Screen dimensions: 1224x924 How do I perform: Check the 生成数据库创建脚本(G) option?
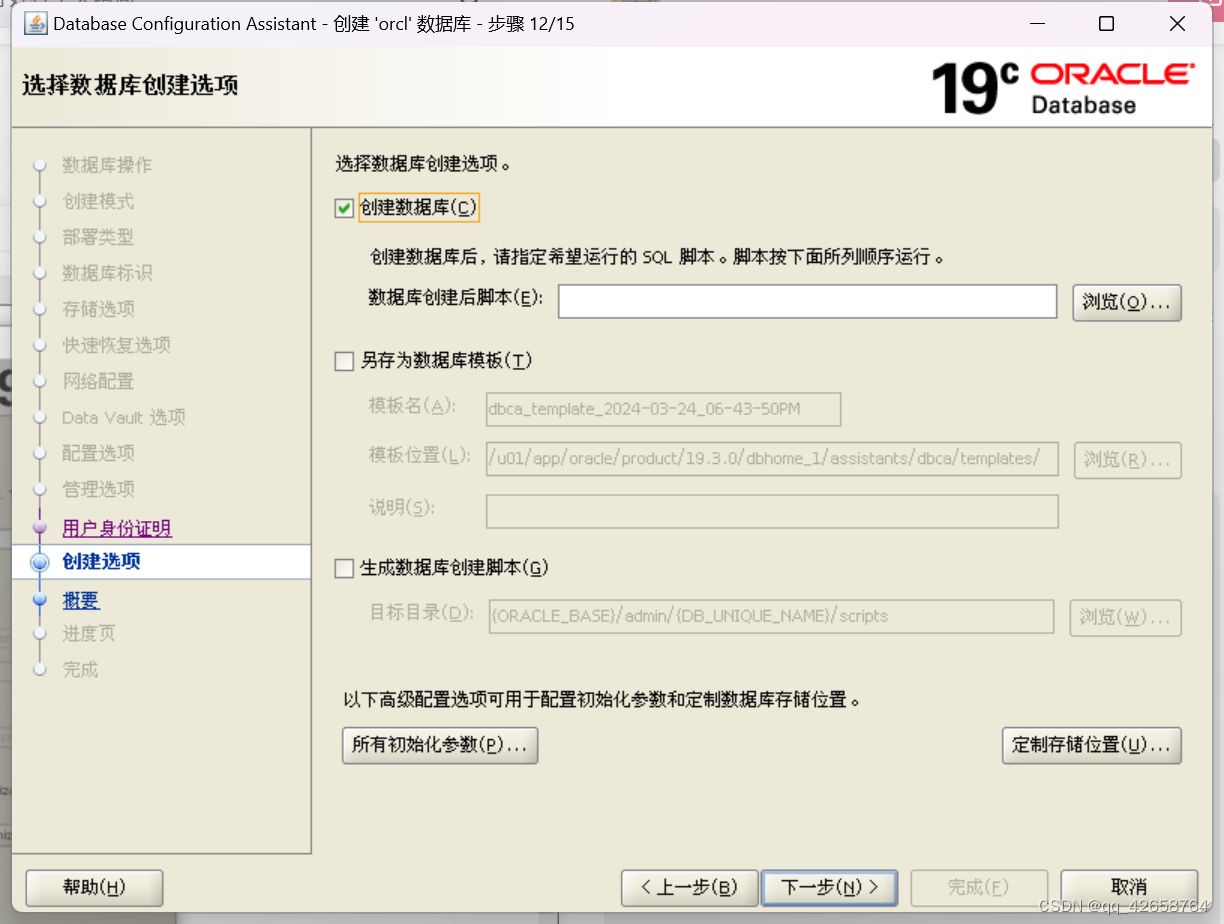pos(345,568)
